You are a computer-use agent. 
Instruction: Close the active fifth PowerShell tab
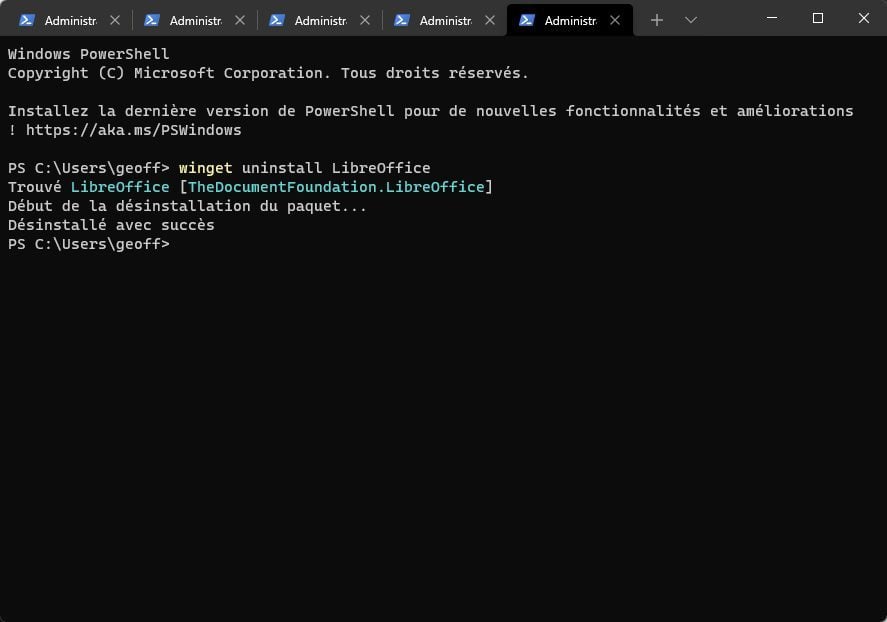click(x=615, y=20)
